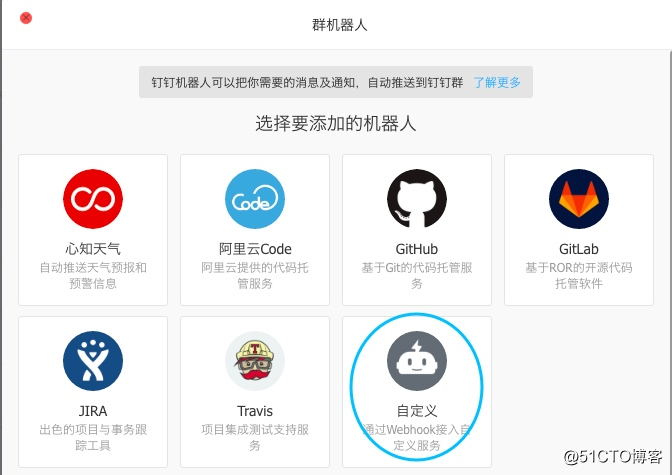Click the 自定义 title label

click(417, 411)
